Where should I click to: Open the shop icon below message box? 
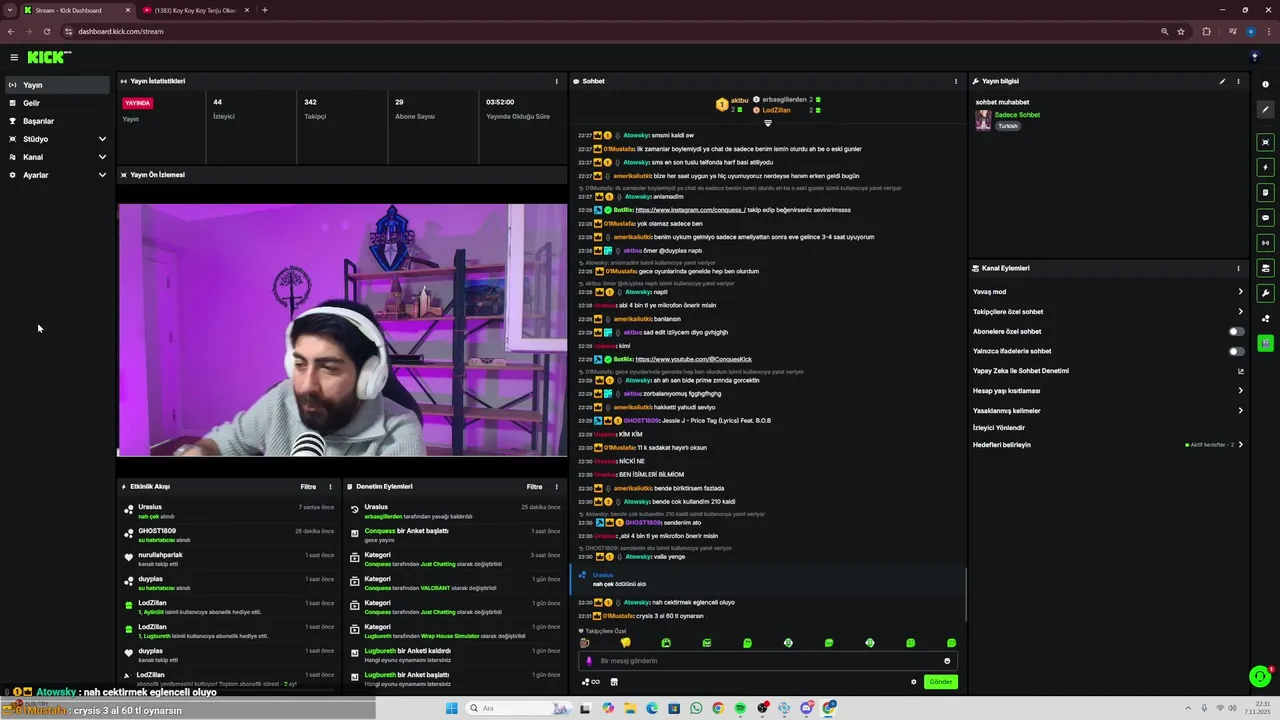(x=614, y=682)
